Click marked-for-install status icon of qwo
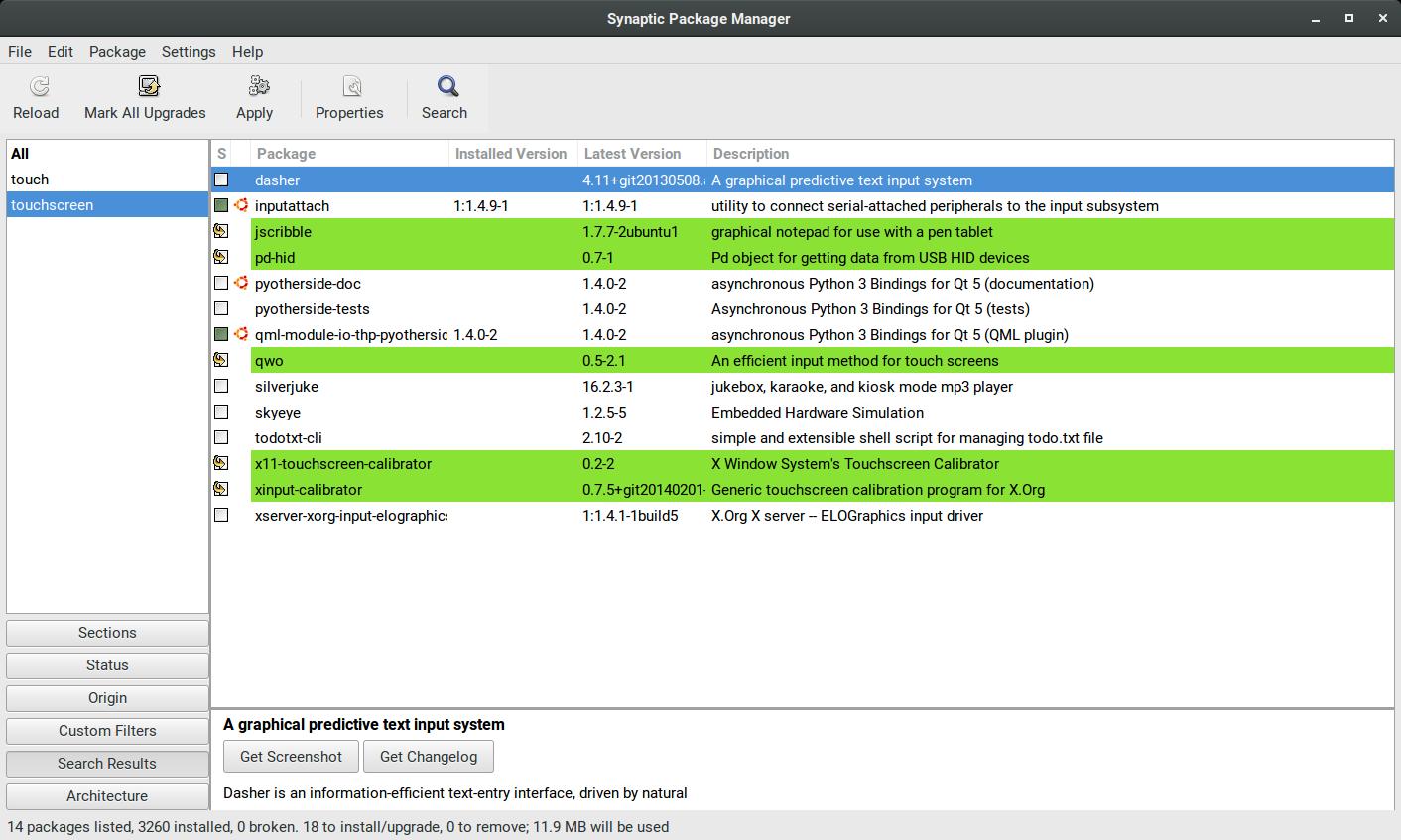Image resolution: width=1401 pixels, height=840 pixels. (x=221, y=360)
